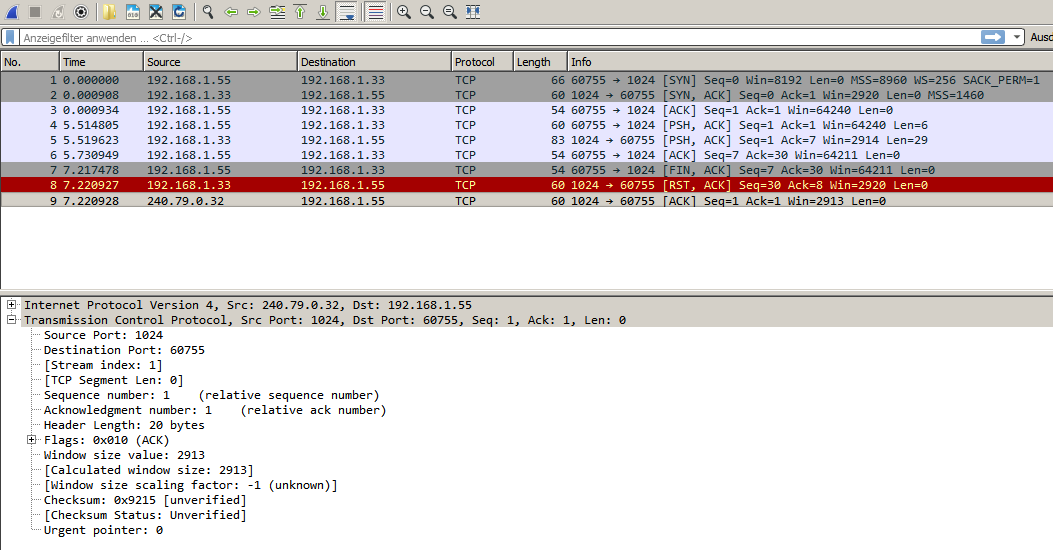Find a packet with the magnifier icon
Screen dimensions: 1053x550
(x=208, y=12)
